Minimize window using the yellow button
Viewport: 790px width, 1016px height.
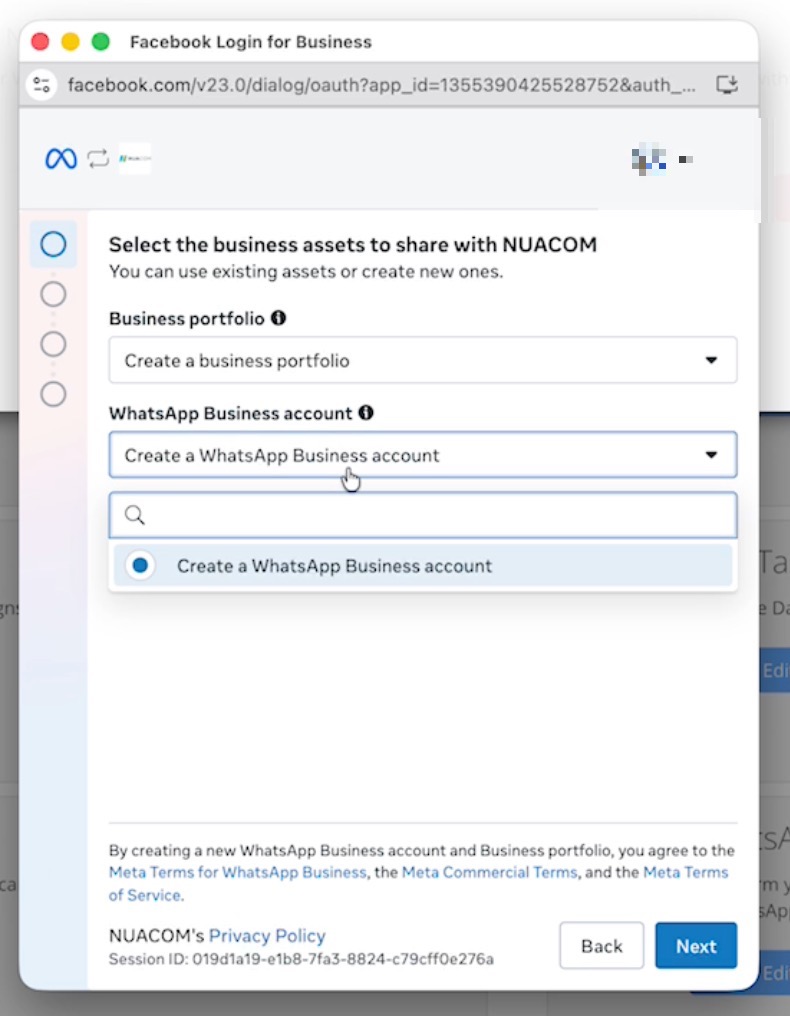click(70, 42)
